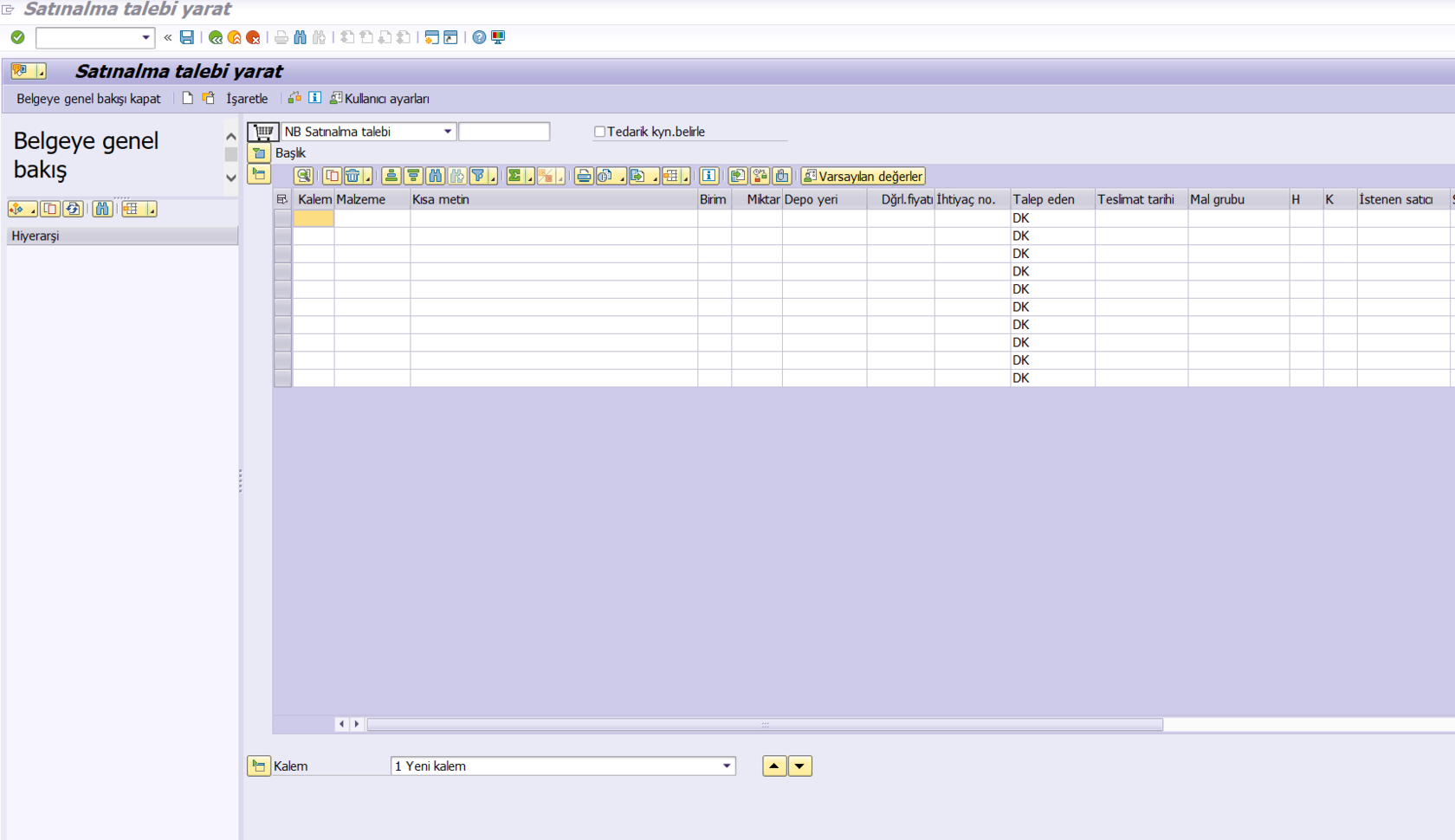The height and width of the screenshot is (840, 1455).
Task: Open Kullanıcı ayarları personal settings
Action: [379, 99]
